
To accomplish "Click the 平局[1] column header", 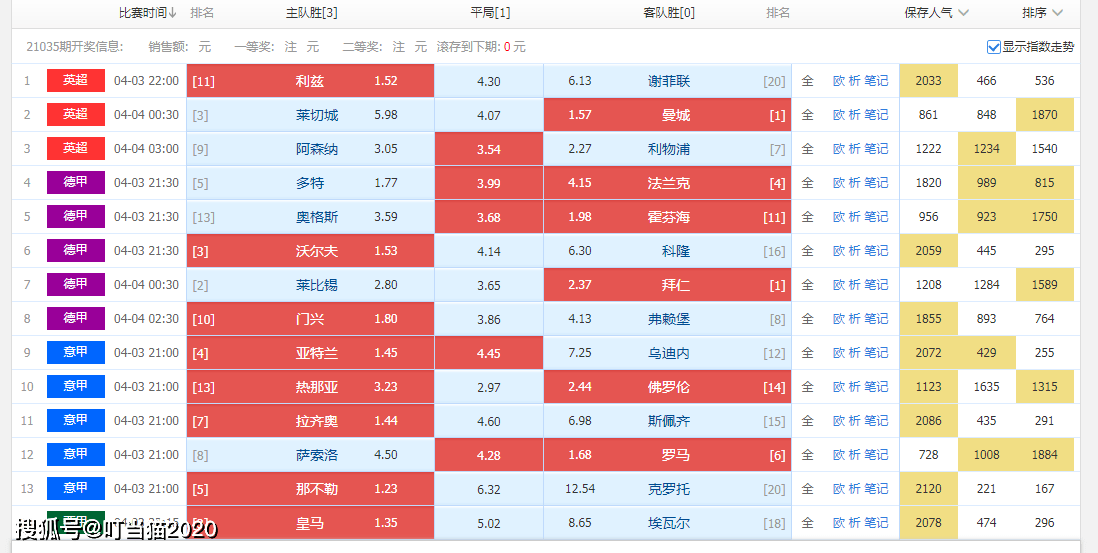I will [x=490, y=13].
